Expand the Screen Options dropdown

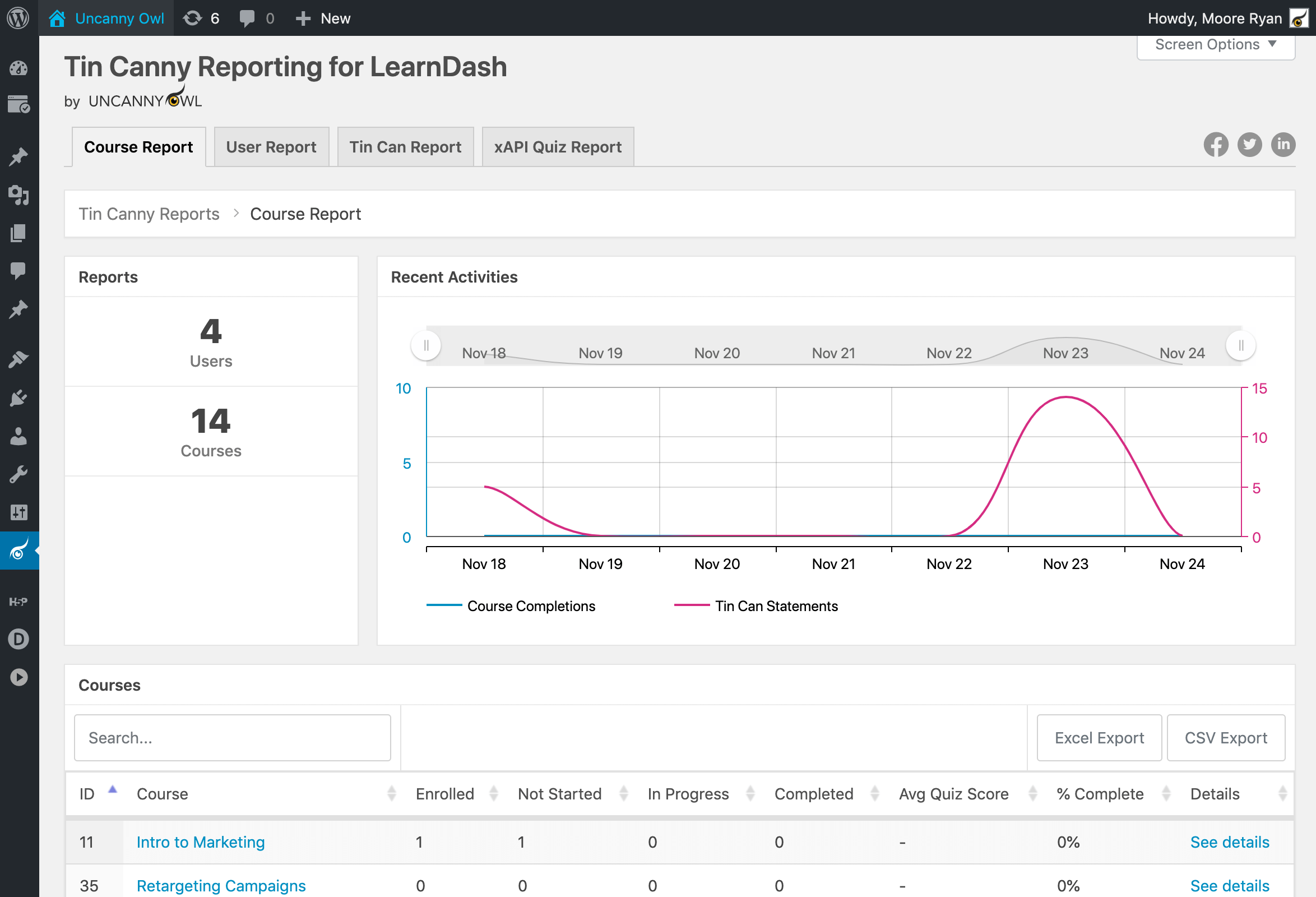click(1215, 45)
